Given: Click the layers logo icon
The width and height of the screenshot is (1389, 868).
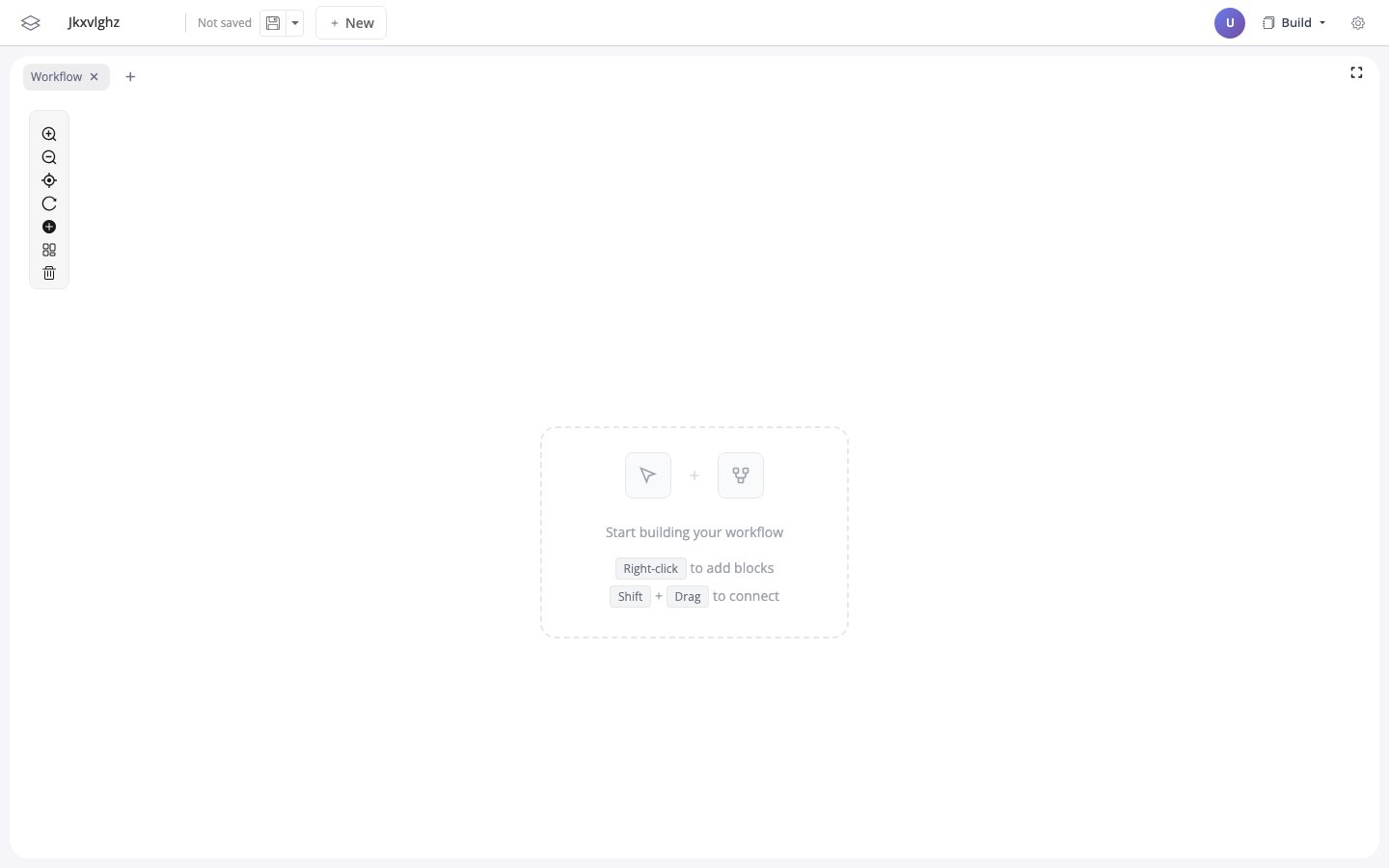Looking at the screenshot, I should coord(31,23).
